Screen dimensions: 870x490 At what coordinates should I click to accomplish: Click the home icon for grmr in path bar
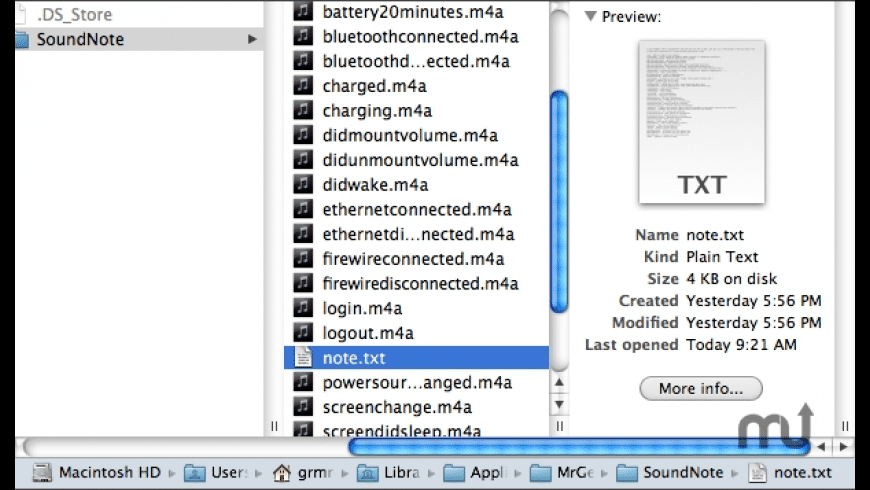click(282, 473)
